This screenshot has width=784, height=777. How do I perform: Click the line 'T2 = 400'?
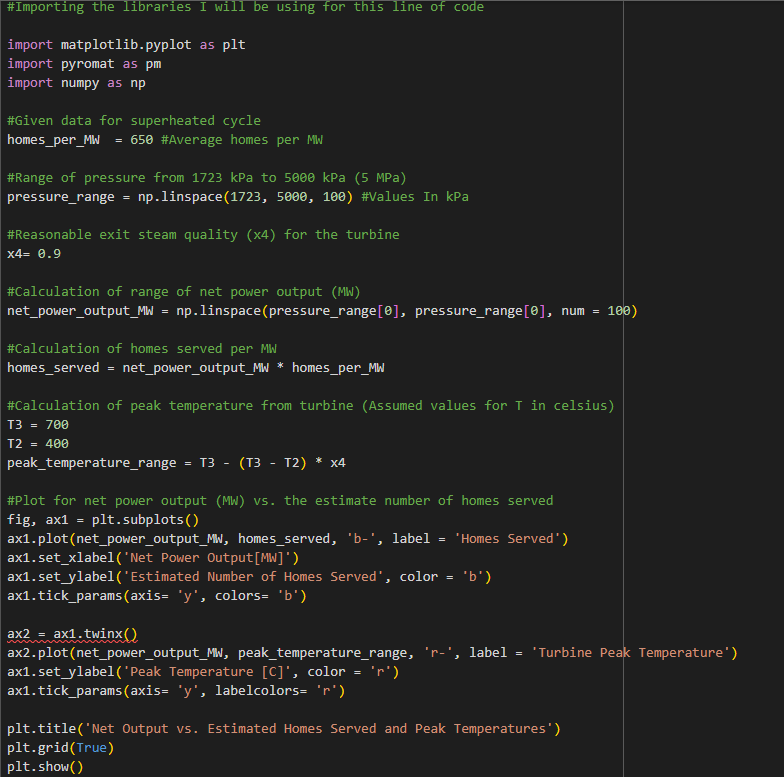pyautogui.click(x=38, y=444)
